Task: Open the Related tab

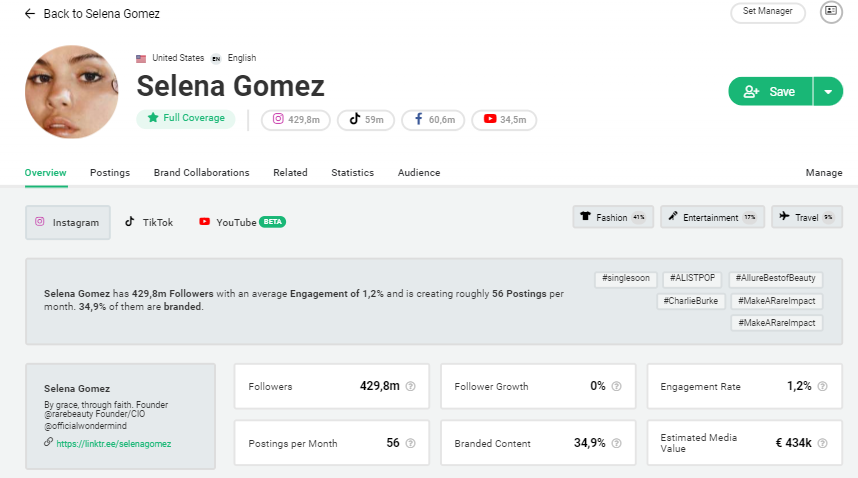Action: pos(290,172)
